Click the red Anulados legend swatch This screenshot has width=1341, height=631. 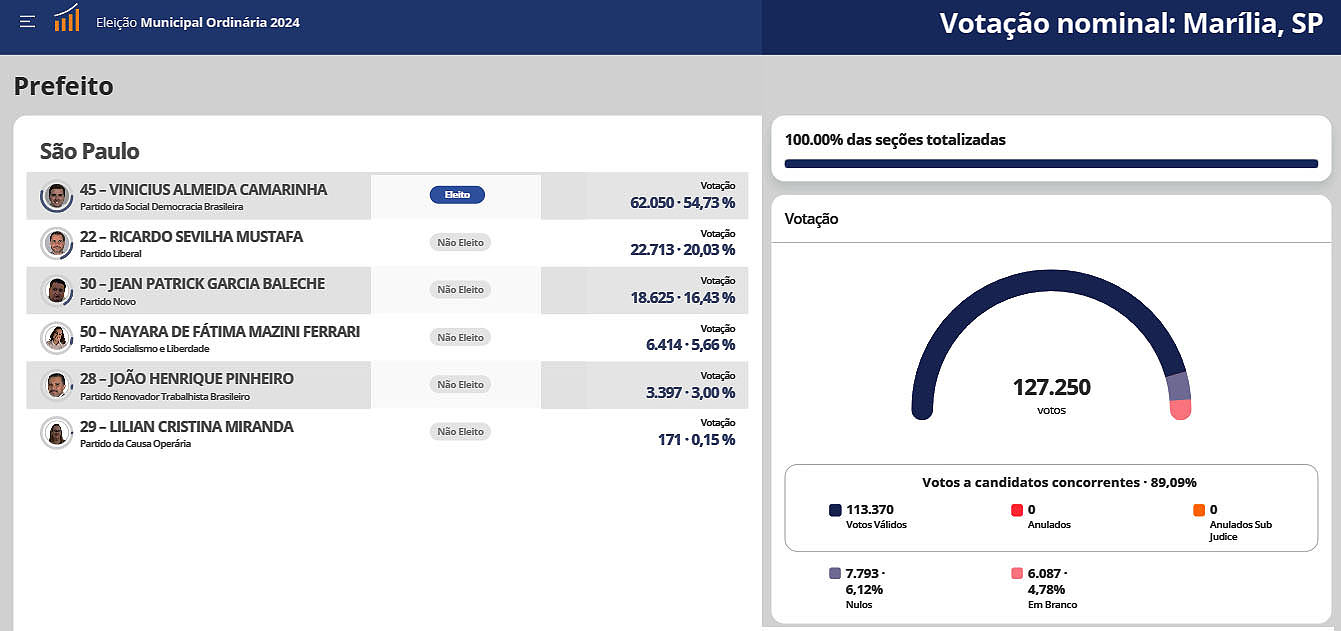pyautogui.click(x=1017, y=510)
